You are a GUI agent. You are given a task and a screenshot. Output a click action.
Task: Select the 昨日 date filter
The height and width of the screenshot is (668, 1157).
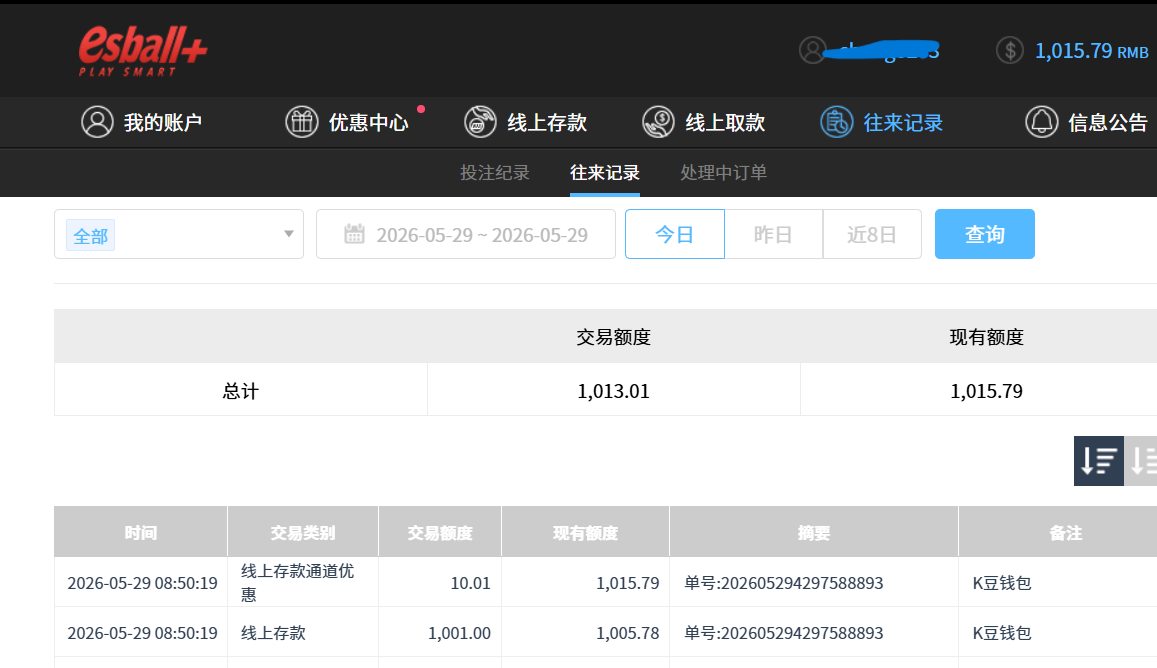[773, 234]
